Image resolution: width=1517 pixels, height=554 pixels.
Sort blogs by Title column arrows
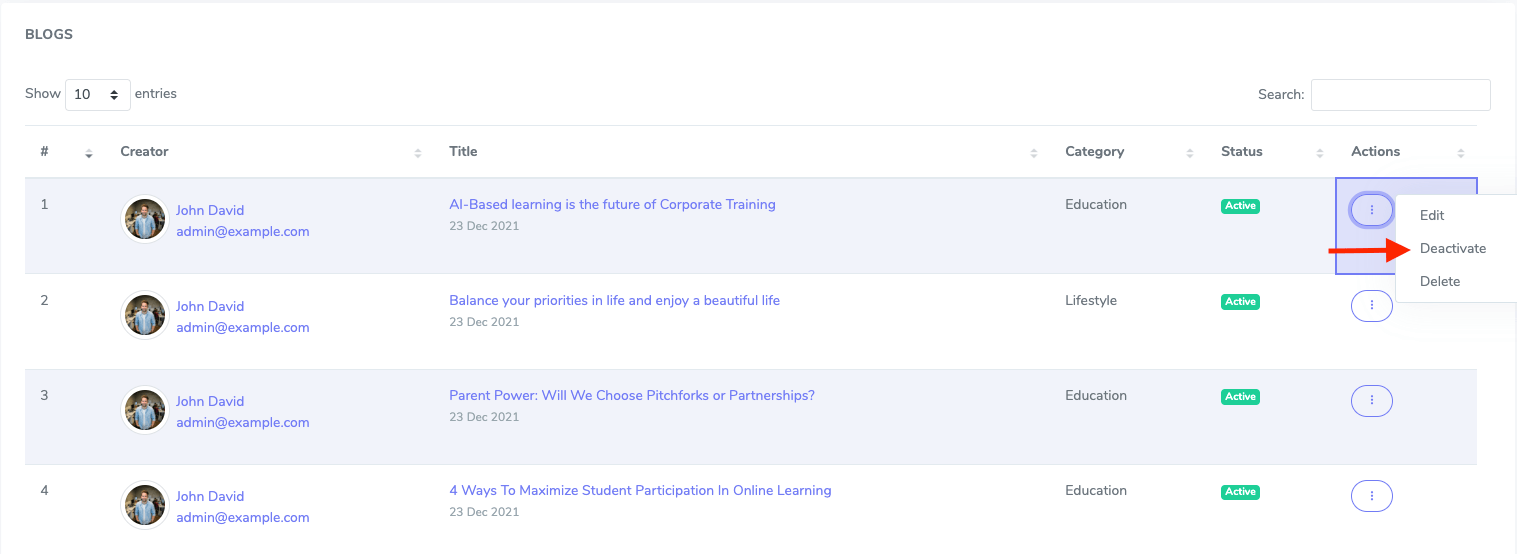pyautogui.click(x=1034, y=153)
